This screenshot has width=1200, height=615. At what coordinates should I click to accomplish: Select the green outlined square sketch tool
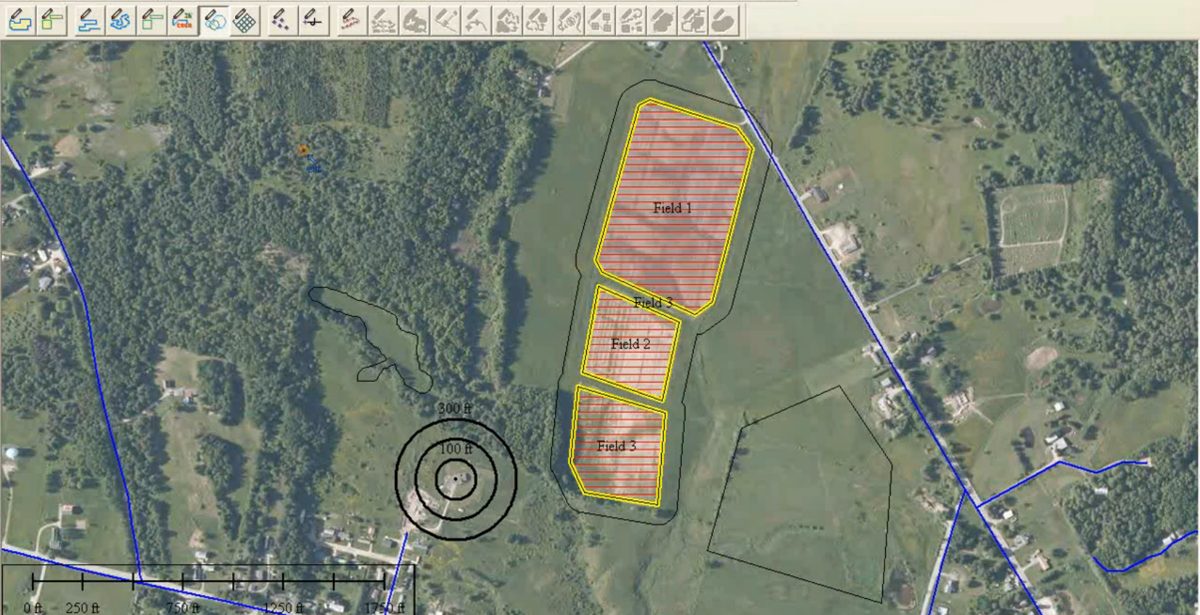pos(152,19)
